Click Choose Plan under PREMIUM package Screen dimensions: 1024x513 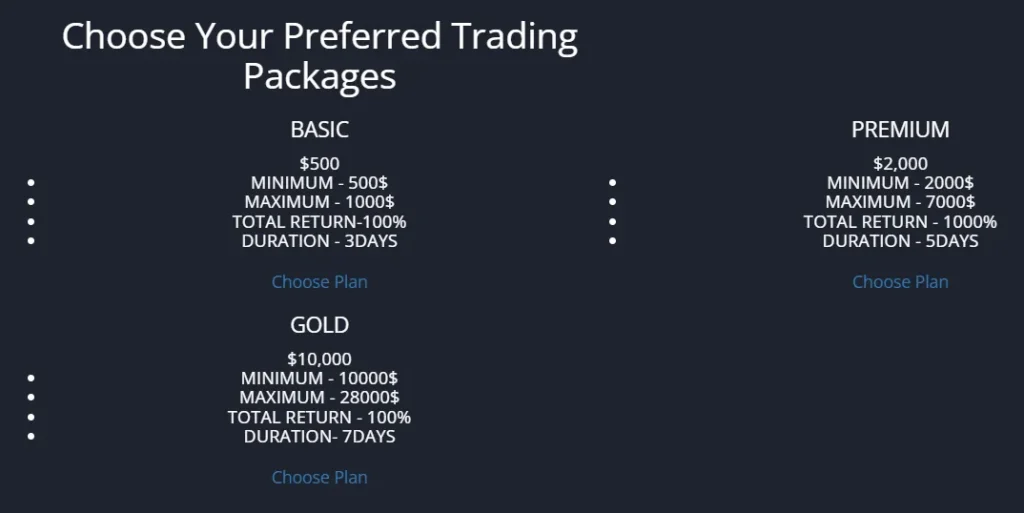click(900, 282)
